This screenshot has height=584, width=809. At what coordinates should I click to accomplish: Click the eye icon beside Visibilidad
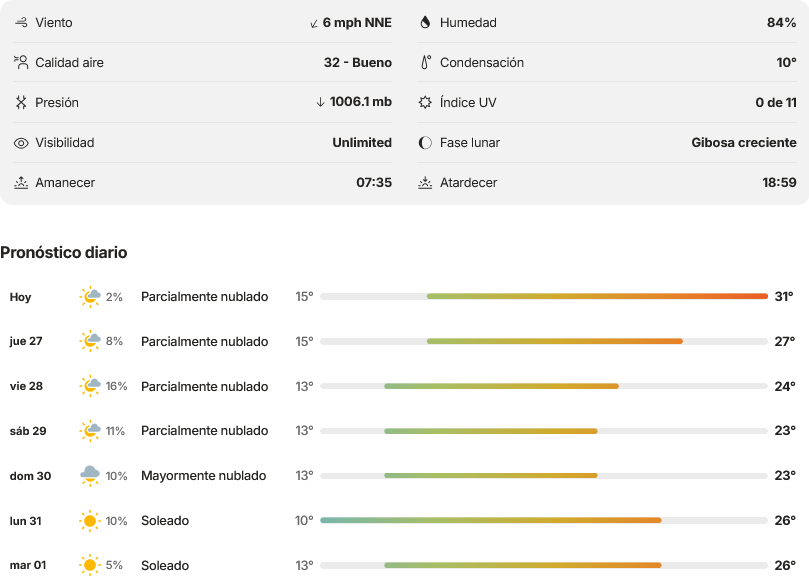tap(21, 143)
